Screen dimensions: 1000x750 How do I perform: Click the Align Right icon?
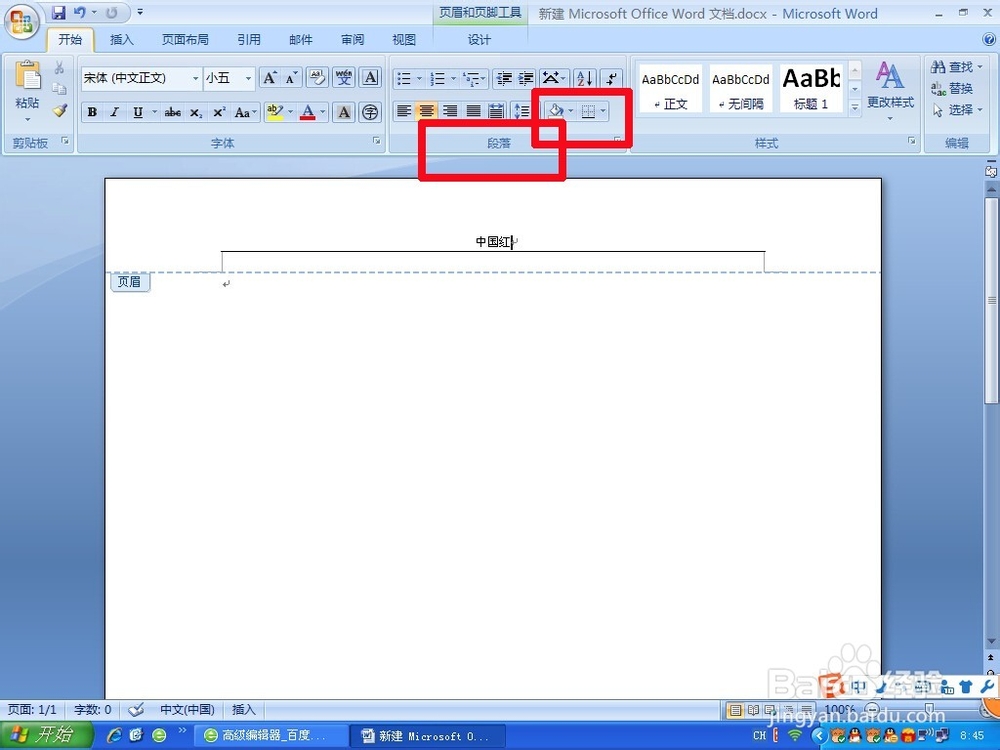point(450,111)
